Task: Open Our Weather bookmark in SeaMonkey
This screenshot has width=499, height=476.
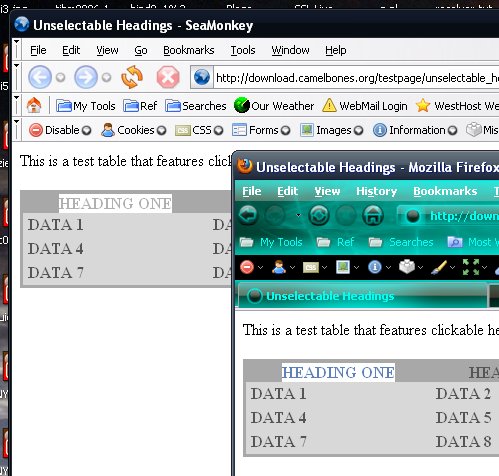Action: (274, 106)
